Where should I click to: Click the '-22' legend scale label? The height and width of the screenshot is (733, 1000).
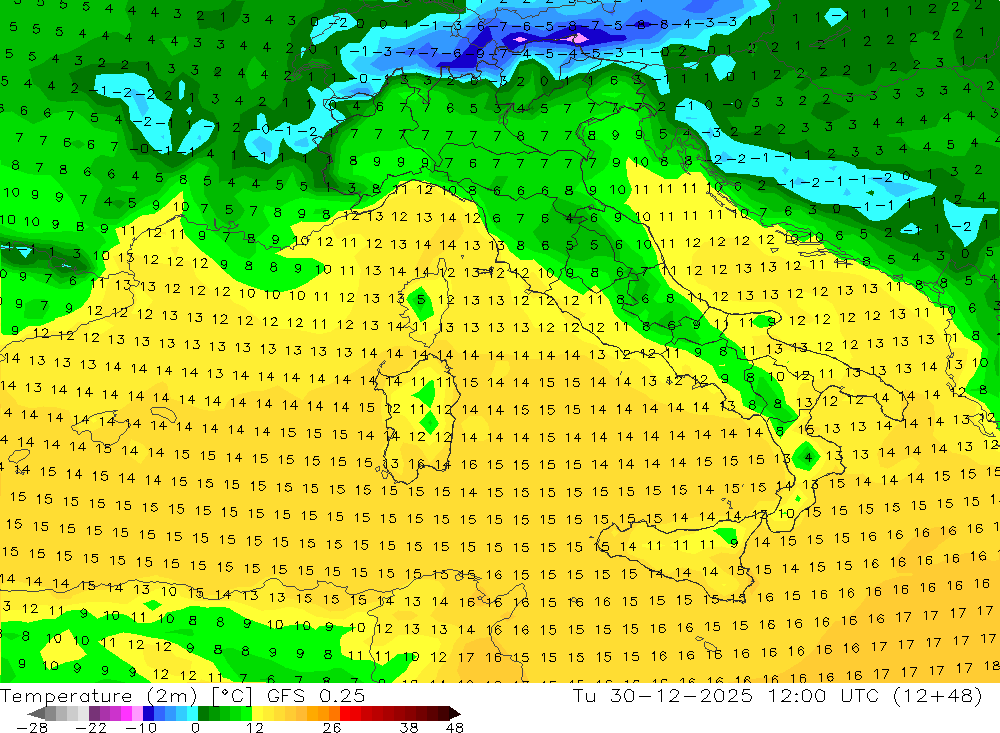pos(91,728)
